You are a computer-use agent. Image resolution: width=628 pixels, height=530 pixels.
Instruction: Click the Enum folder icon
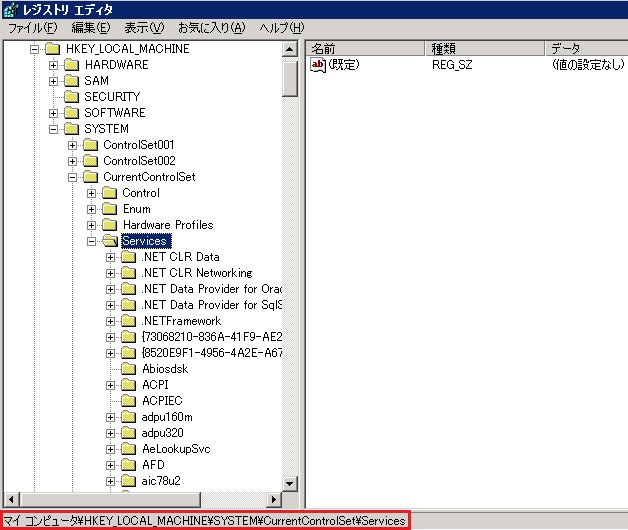pos(110,209)
